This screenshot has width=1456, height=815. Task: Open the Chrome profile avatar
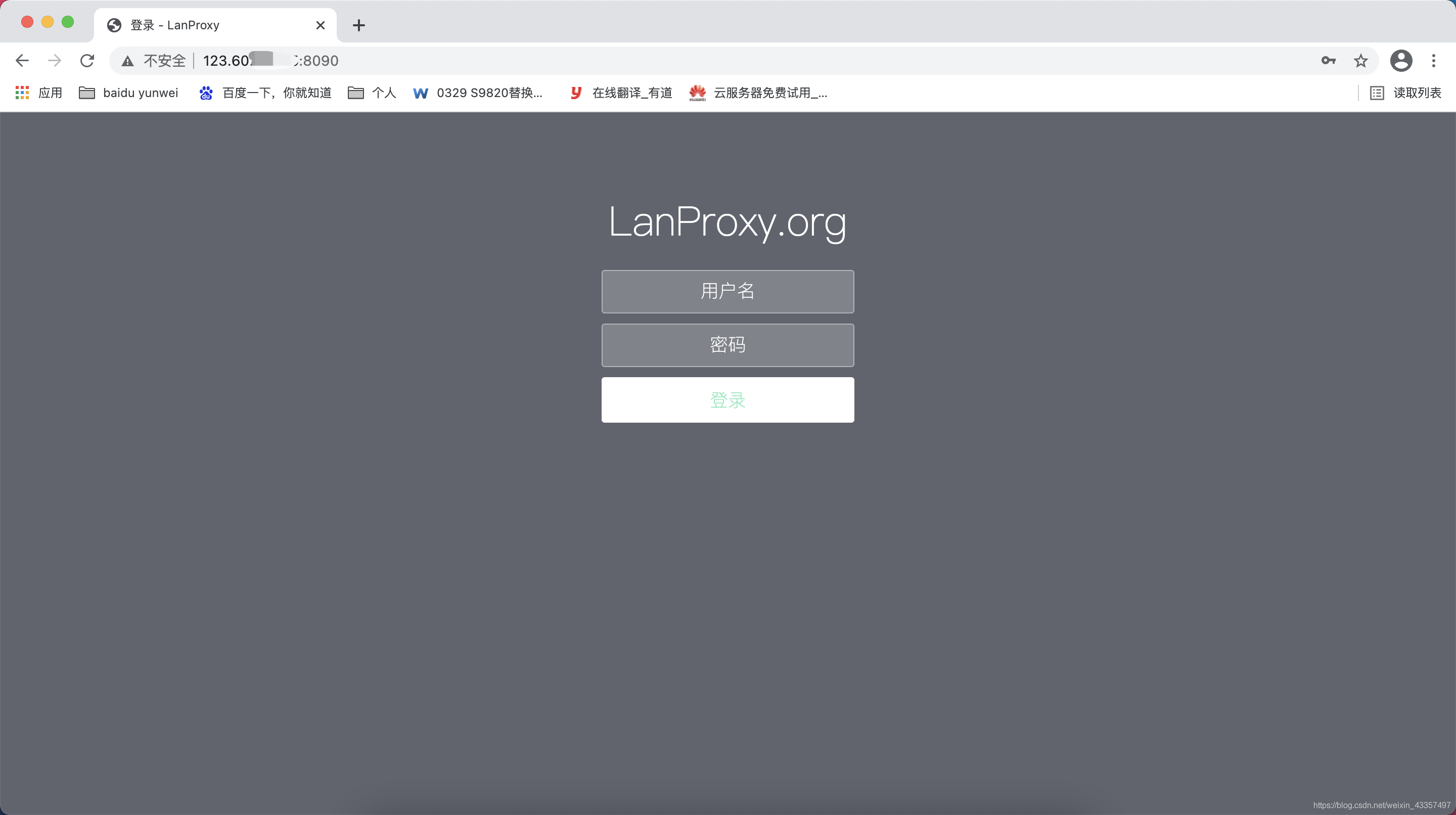click(1401, 61)
